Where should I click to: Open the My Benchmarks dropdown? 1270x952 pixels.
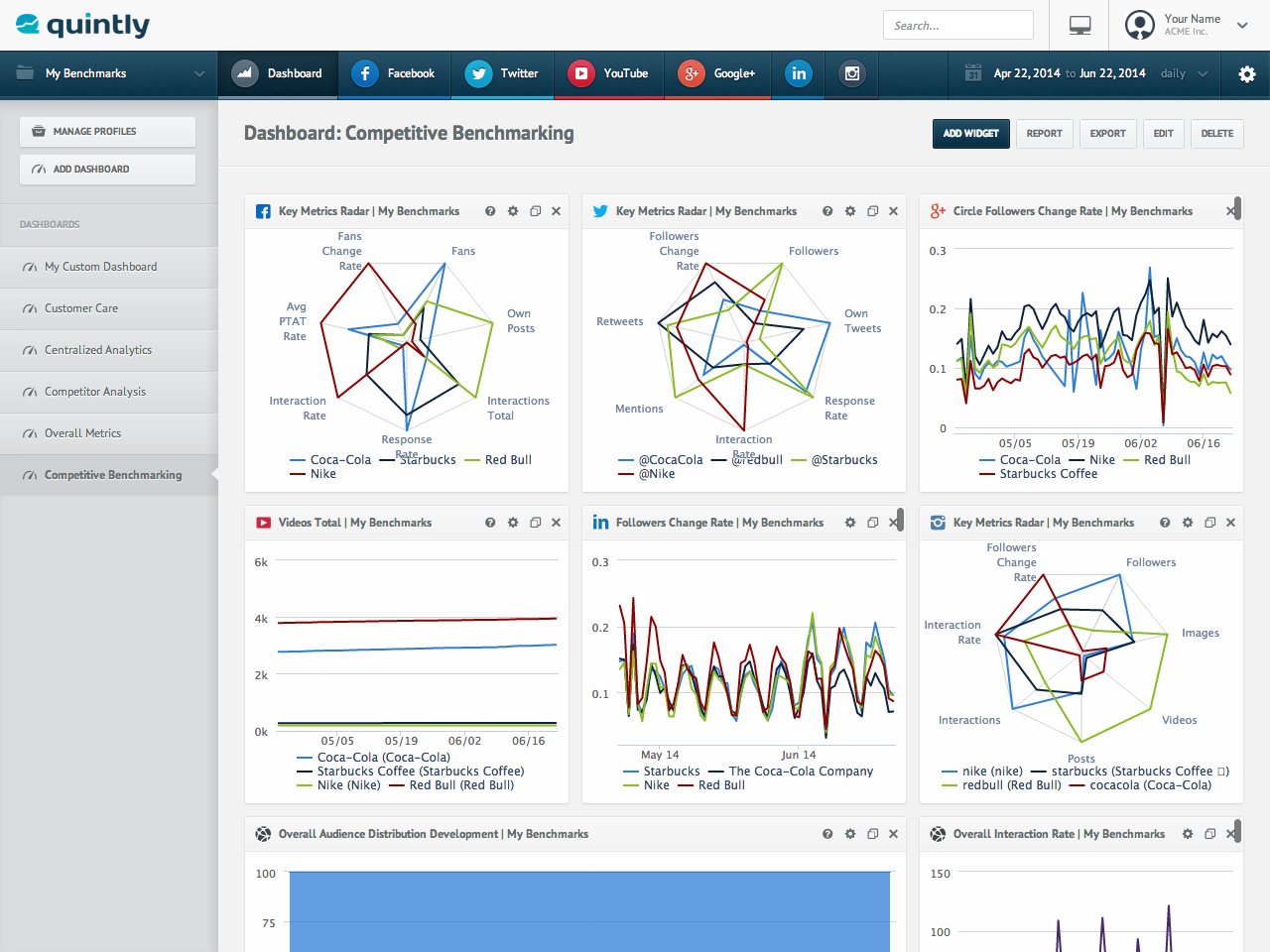109,73
